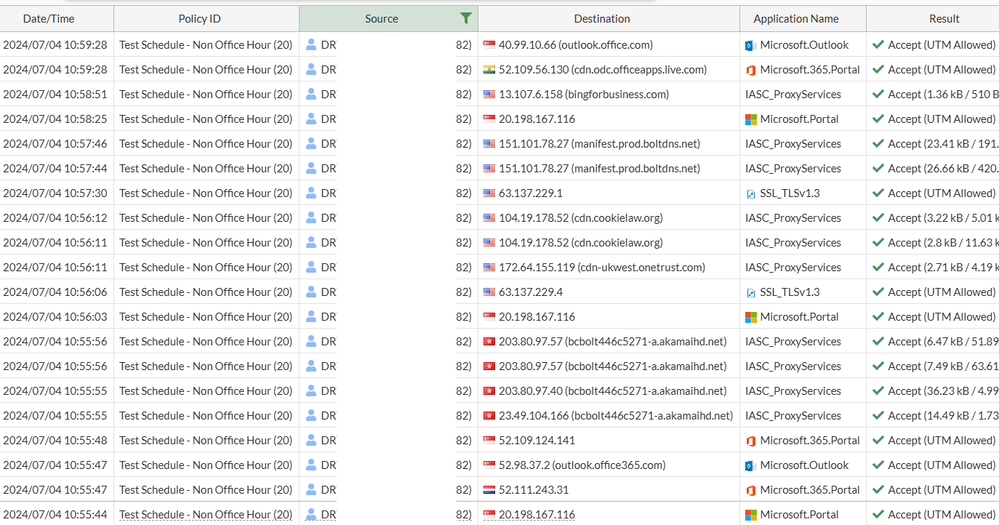Click the Policy ID cell in 10:58:51 row
This screenshot has width=999, height=525.
tap(206, 94)
